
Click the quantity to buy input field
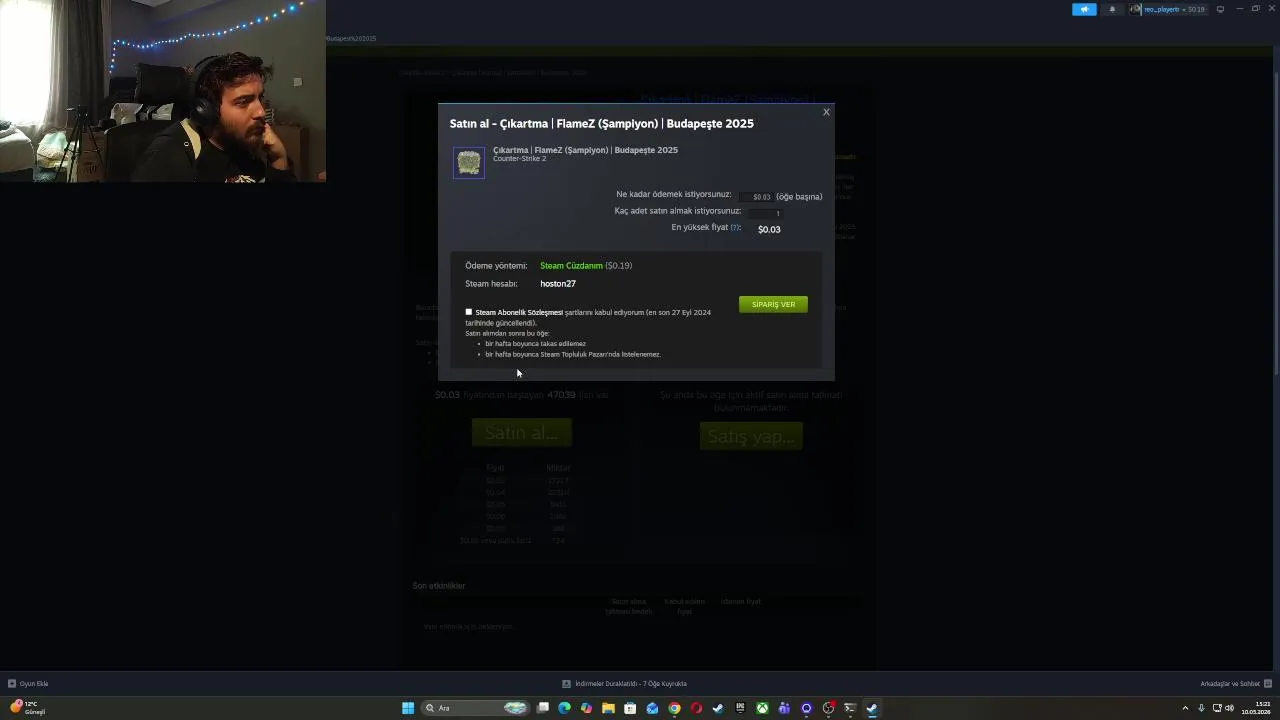tap(765, 213)
